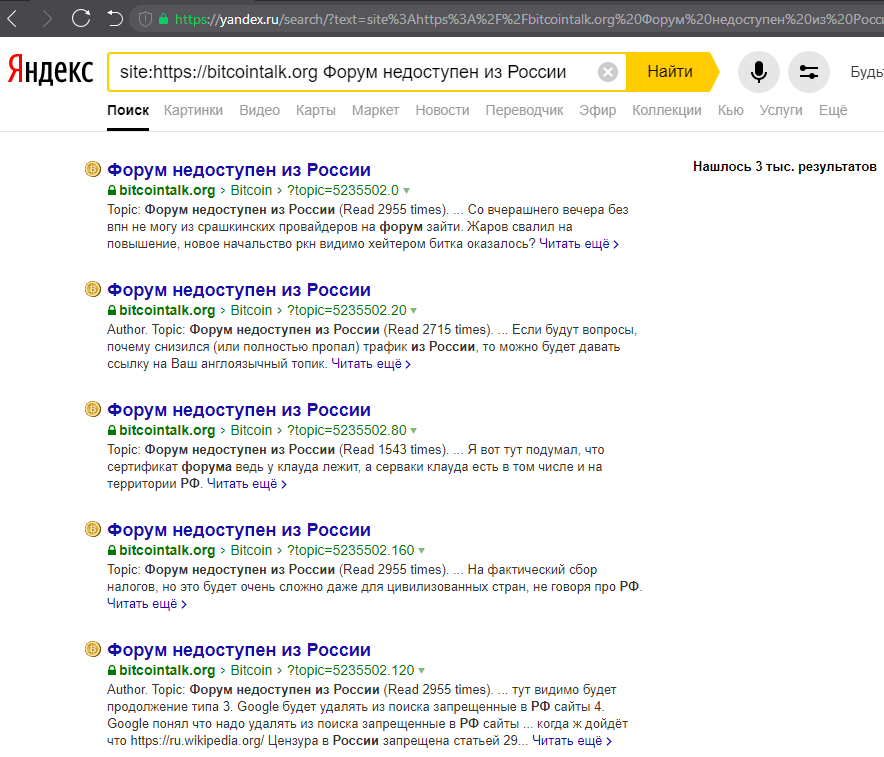Switch to the Видео tab
The image size is (884, 757).
click(259, 110)
